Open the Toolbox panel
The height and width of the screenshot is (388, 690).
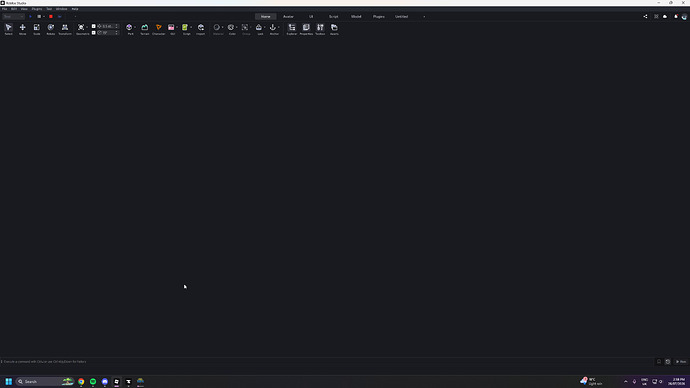tap(320, 29)
